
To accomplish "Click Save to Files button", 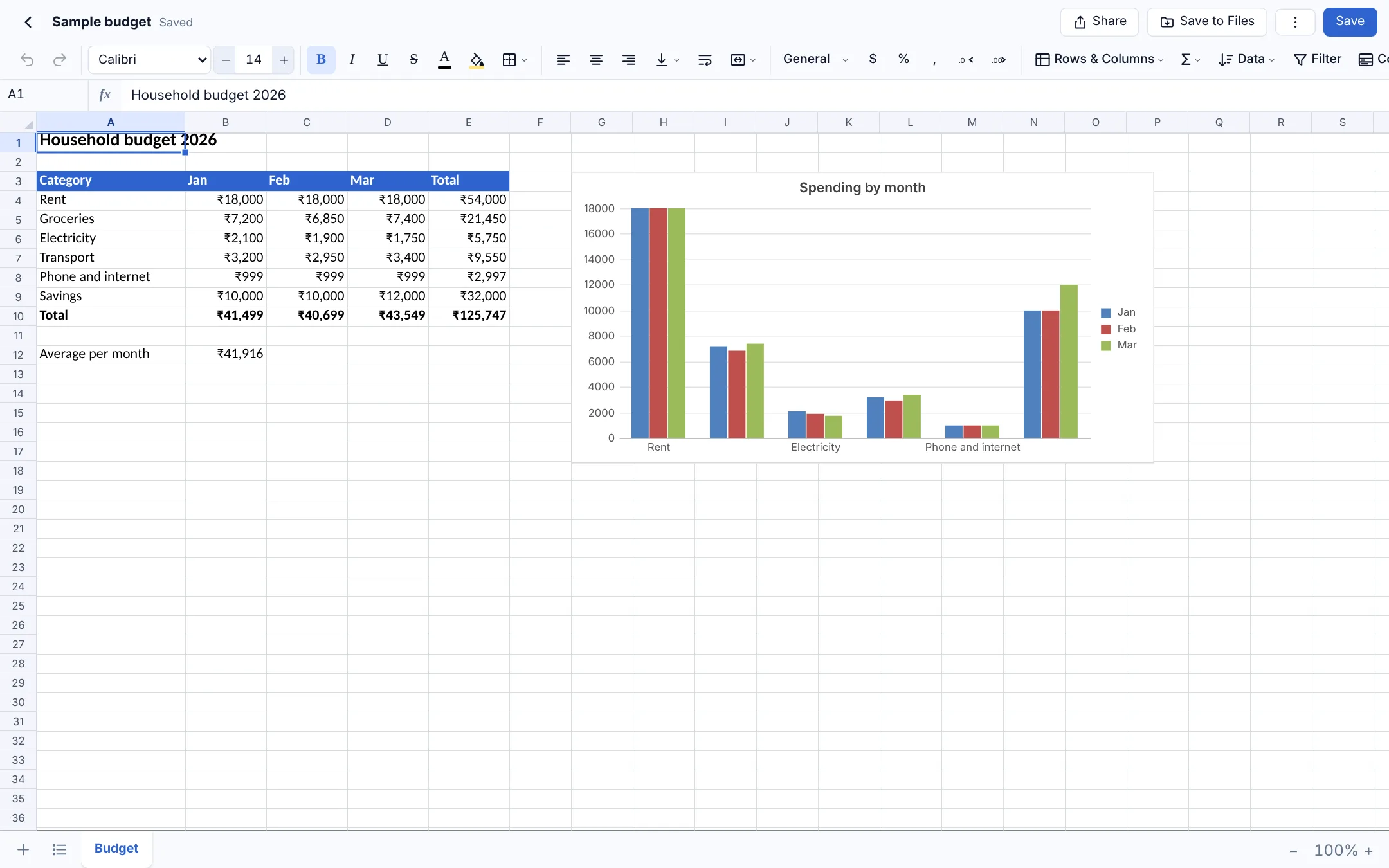I will (x=1207, y=22).
